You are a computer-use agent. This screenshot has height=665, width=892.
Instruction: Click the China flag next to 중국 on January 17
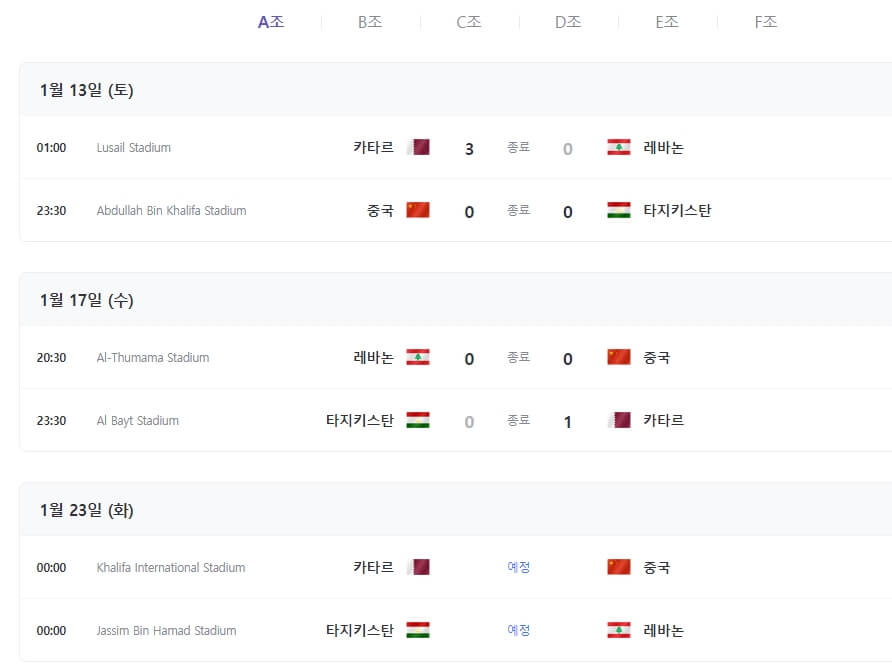click(618, 357)
